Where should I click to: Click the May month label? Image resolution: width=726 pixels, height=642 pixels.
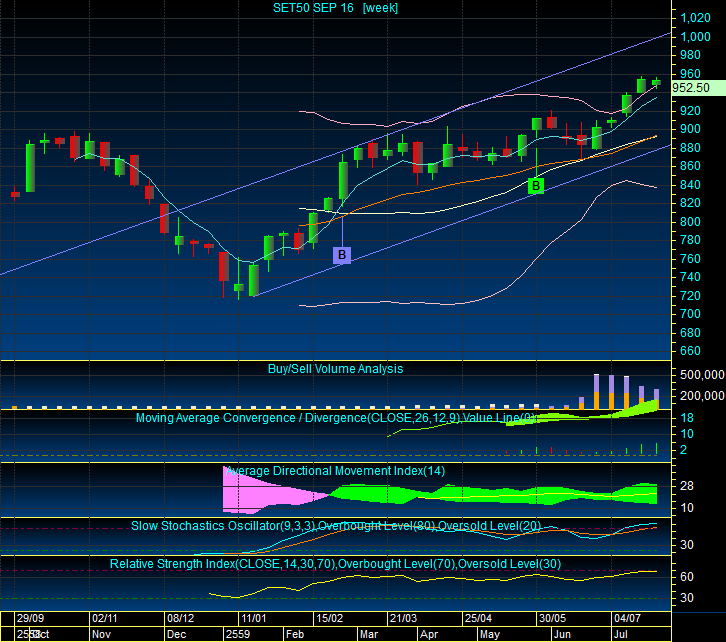pos(490,634)
